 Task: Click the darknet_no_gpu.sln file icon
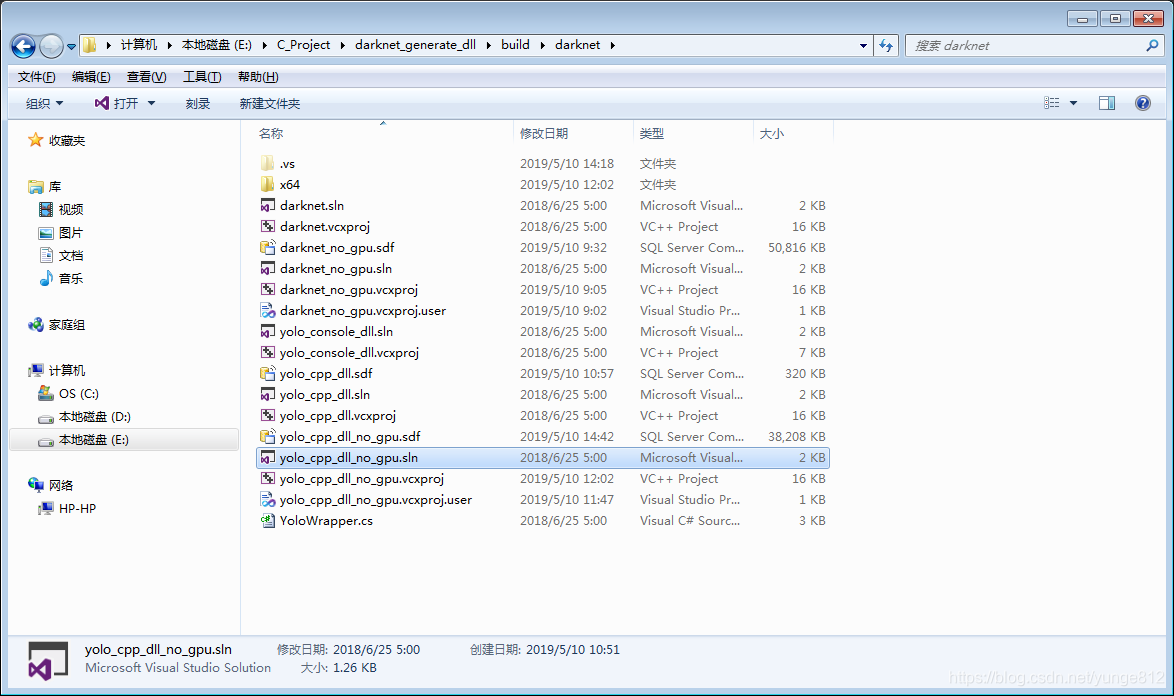tap(267, 268)
